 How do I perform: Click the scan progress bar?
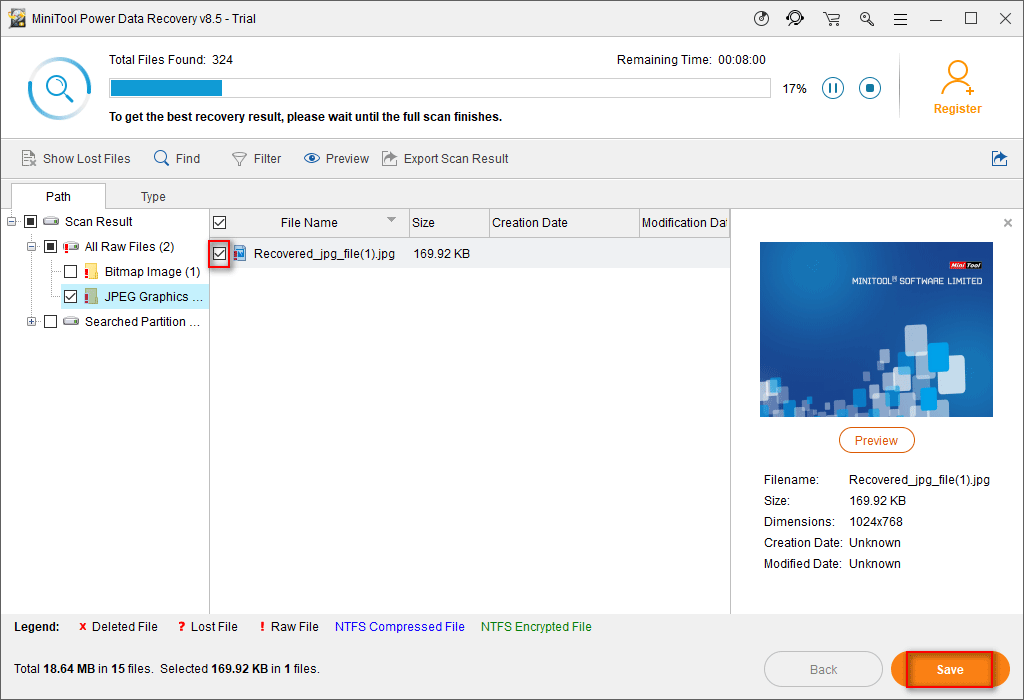440,88
